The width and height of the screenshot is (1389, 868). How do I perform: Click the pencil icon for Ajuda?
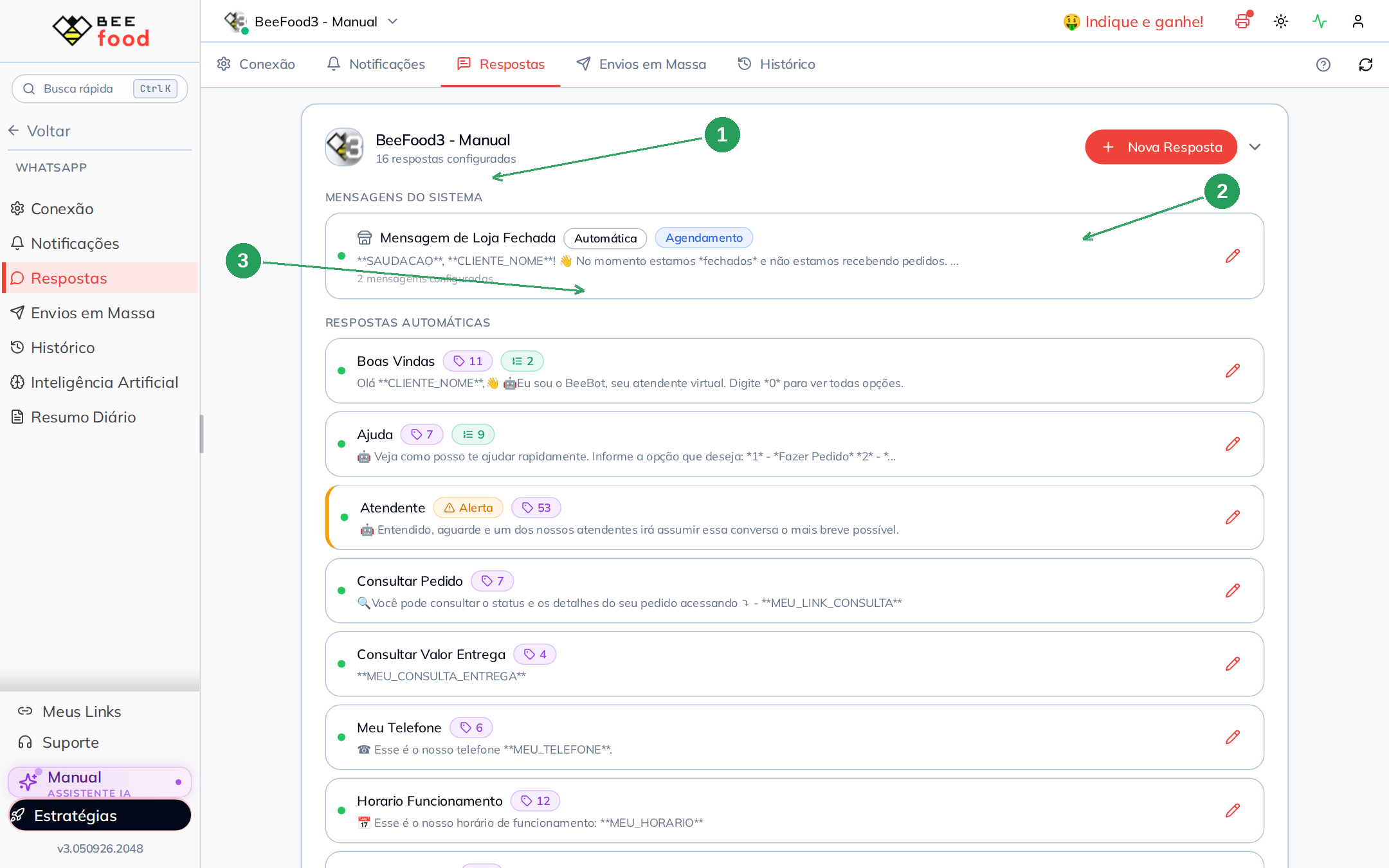[x=1233, y=444]
